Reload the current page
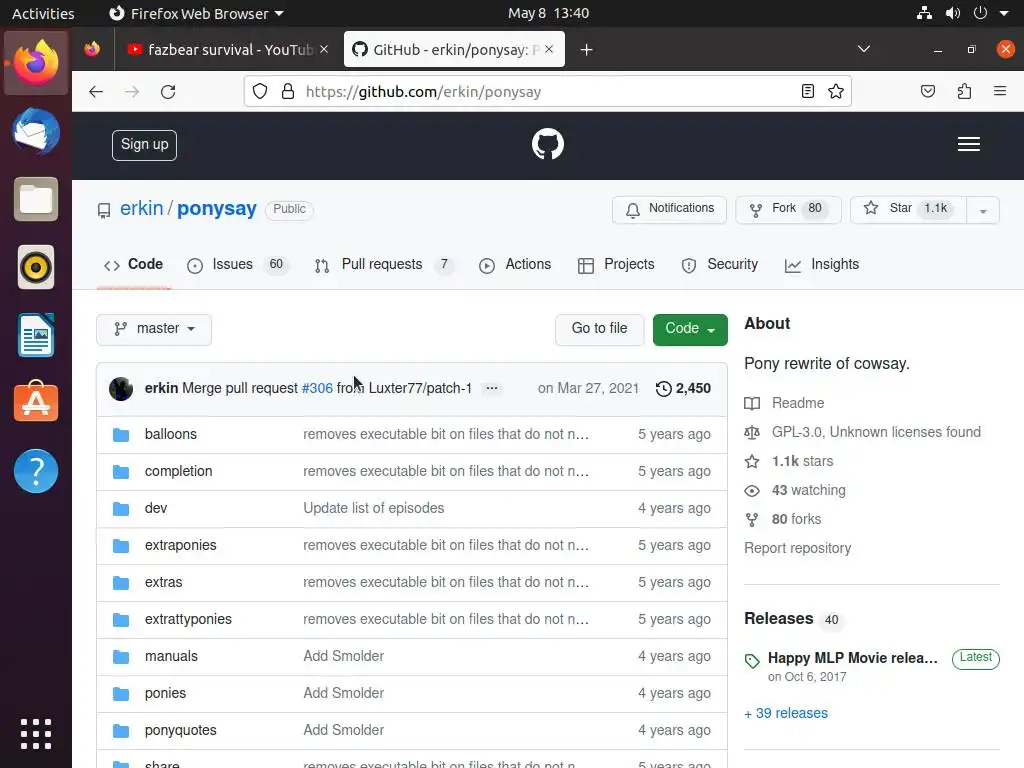The height and width of the screenshot is (768, 1024). point(168,91)
